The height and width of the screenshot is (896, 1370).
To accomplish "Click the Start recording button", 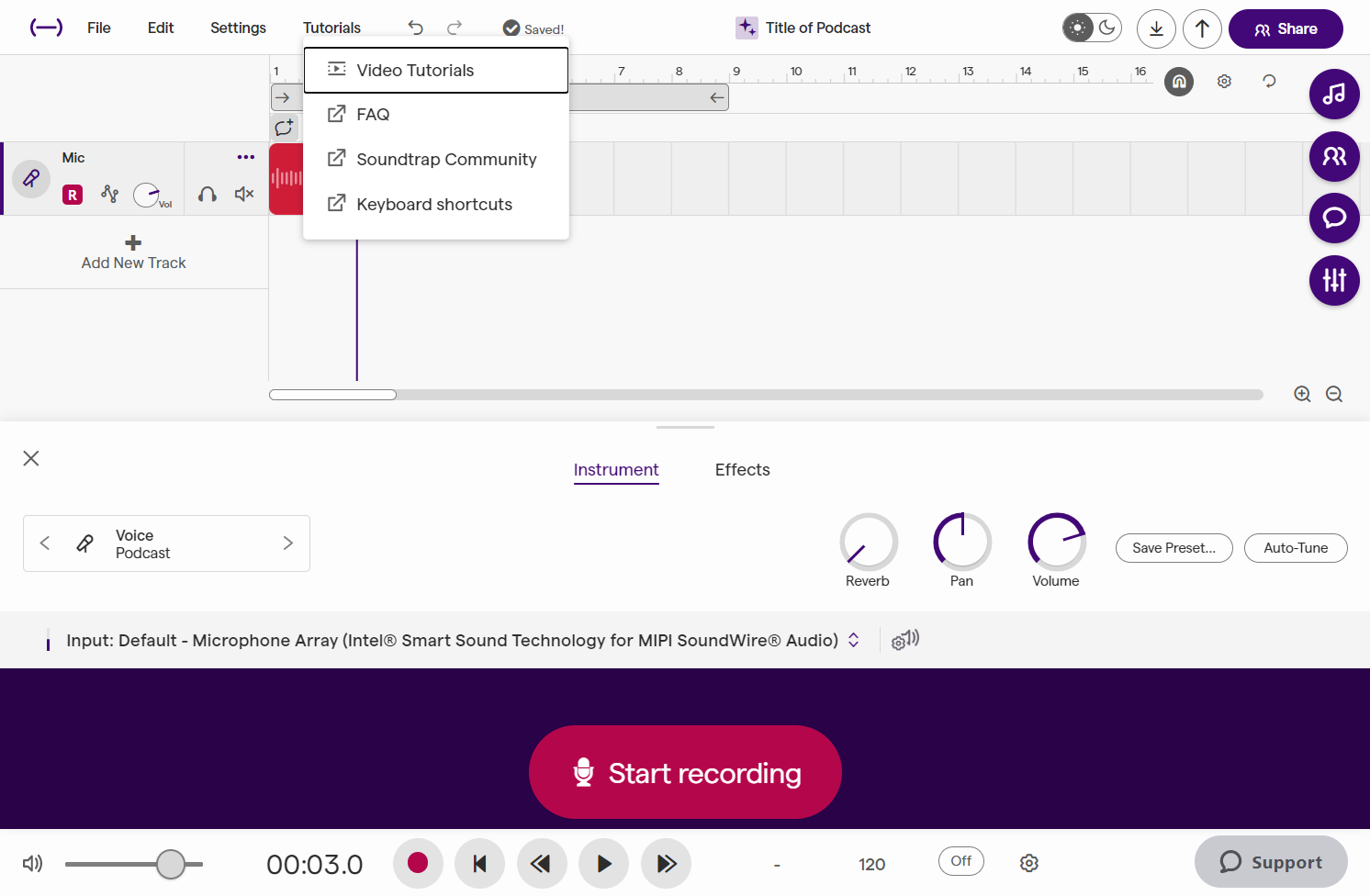I will (x=685, y=772).
